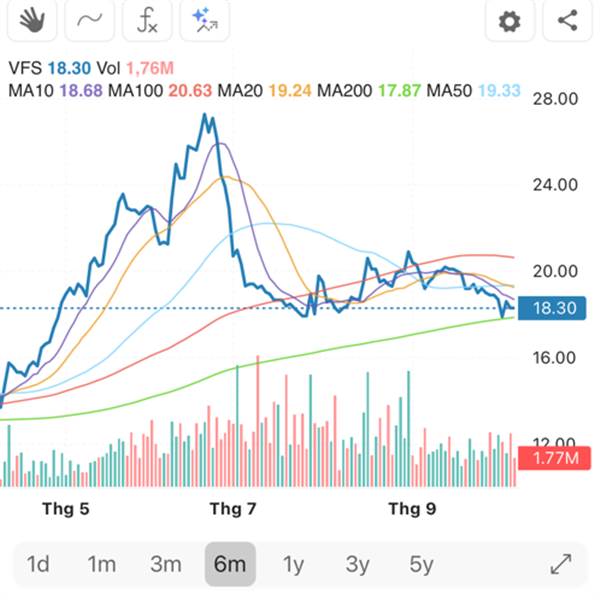Show the 5y time range
This screenshot has height=600, width=600.
click(x=421, y=564)
